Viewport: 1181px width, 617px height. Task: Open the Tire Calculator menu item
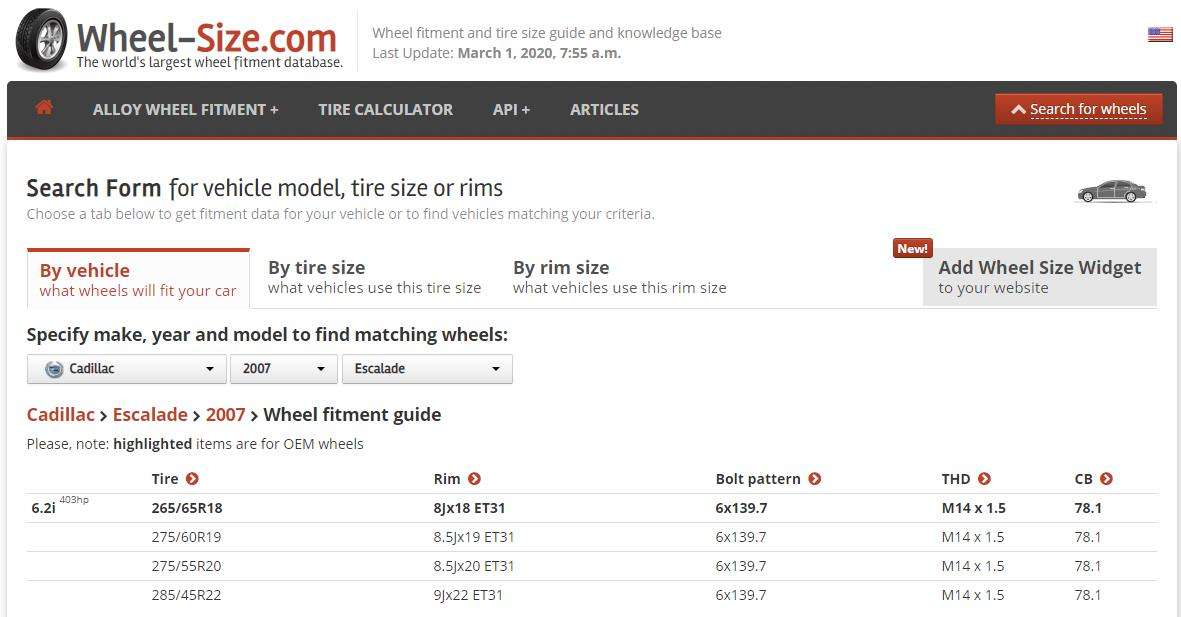[x=385, y=110]
